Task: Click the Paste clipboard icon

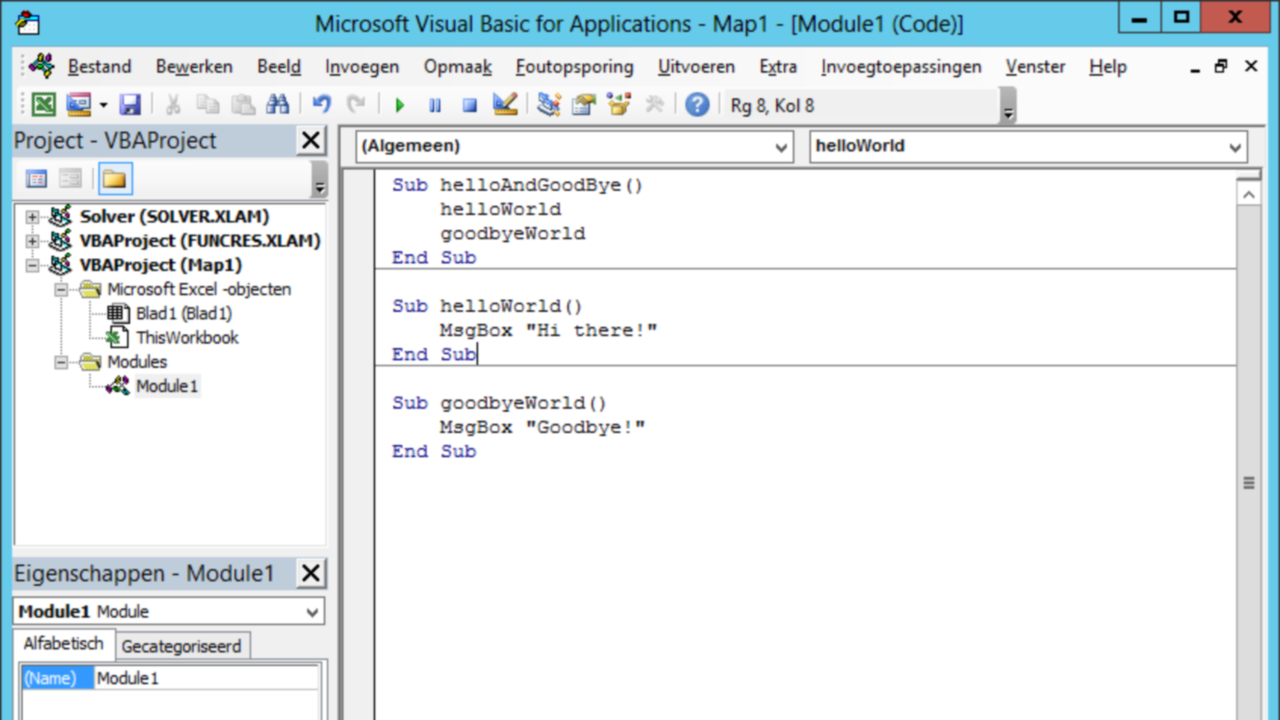Action: (243, 105)
